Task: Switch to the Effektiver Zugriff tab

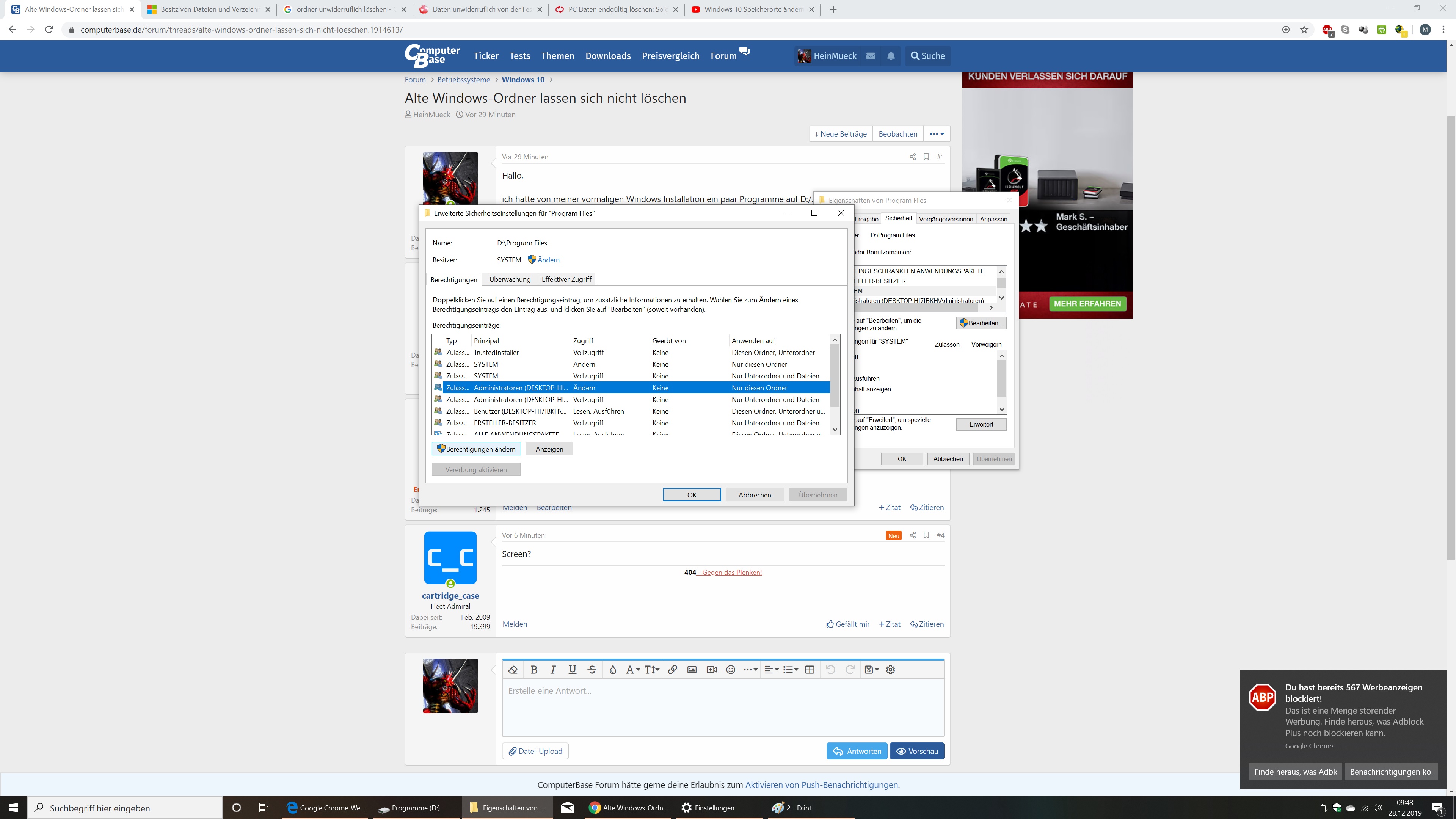Action: (566, 279)
